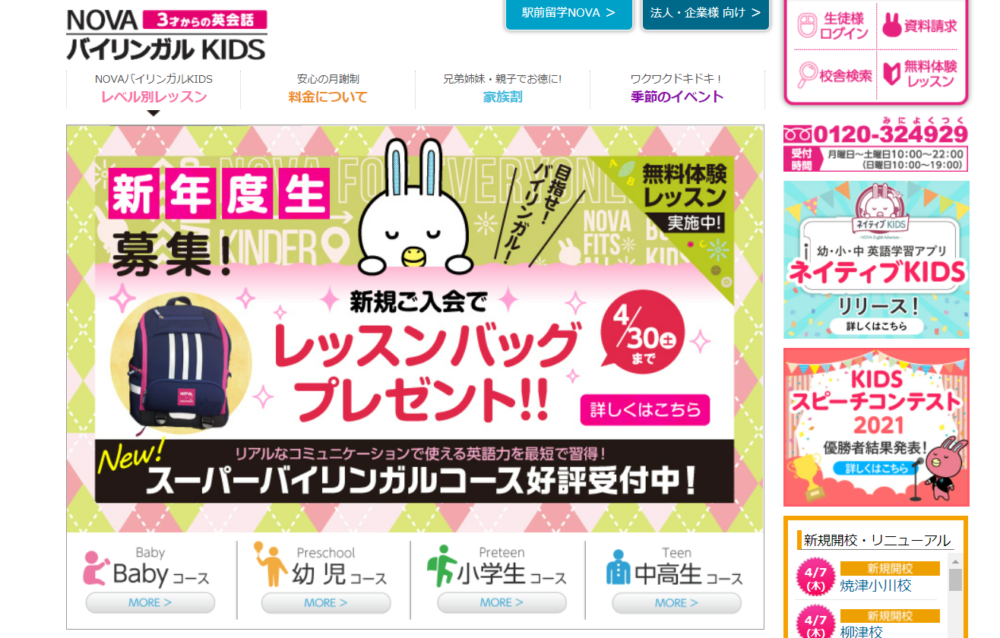The width and height of the screenshot is (1000, 638).
Task: Click the 小学生 Preteen course figure icon
Action: [x=441, y=565]
